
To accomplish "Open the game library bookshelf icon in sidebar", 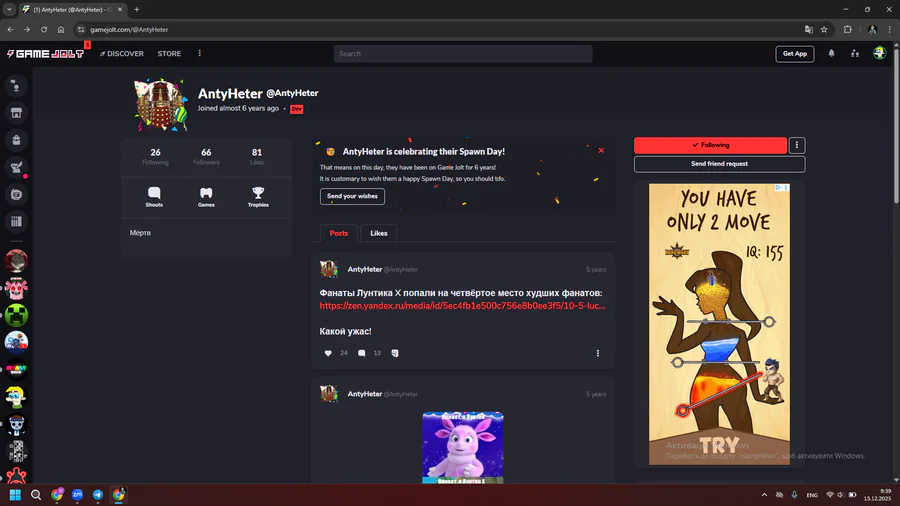I will [x=16, y=221].
